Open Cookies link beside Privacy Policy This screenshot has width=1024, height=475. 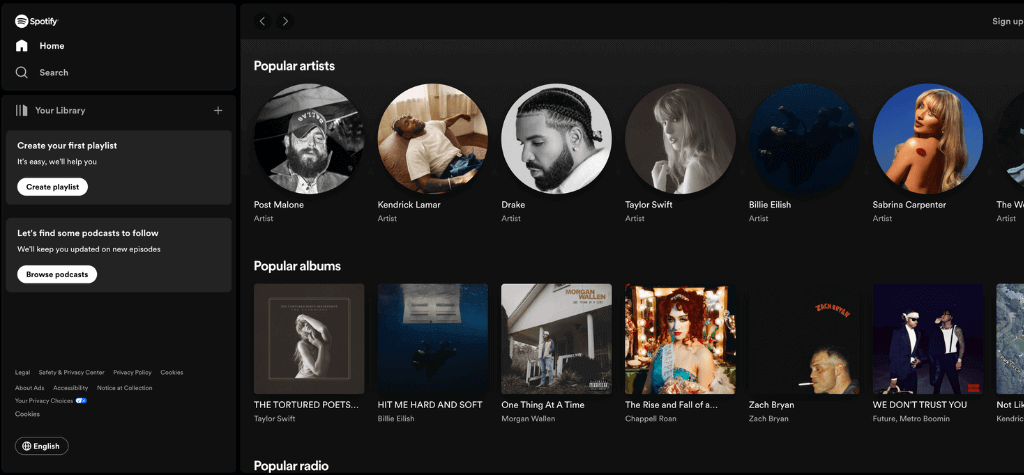(172, 372)
